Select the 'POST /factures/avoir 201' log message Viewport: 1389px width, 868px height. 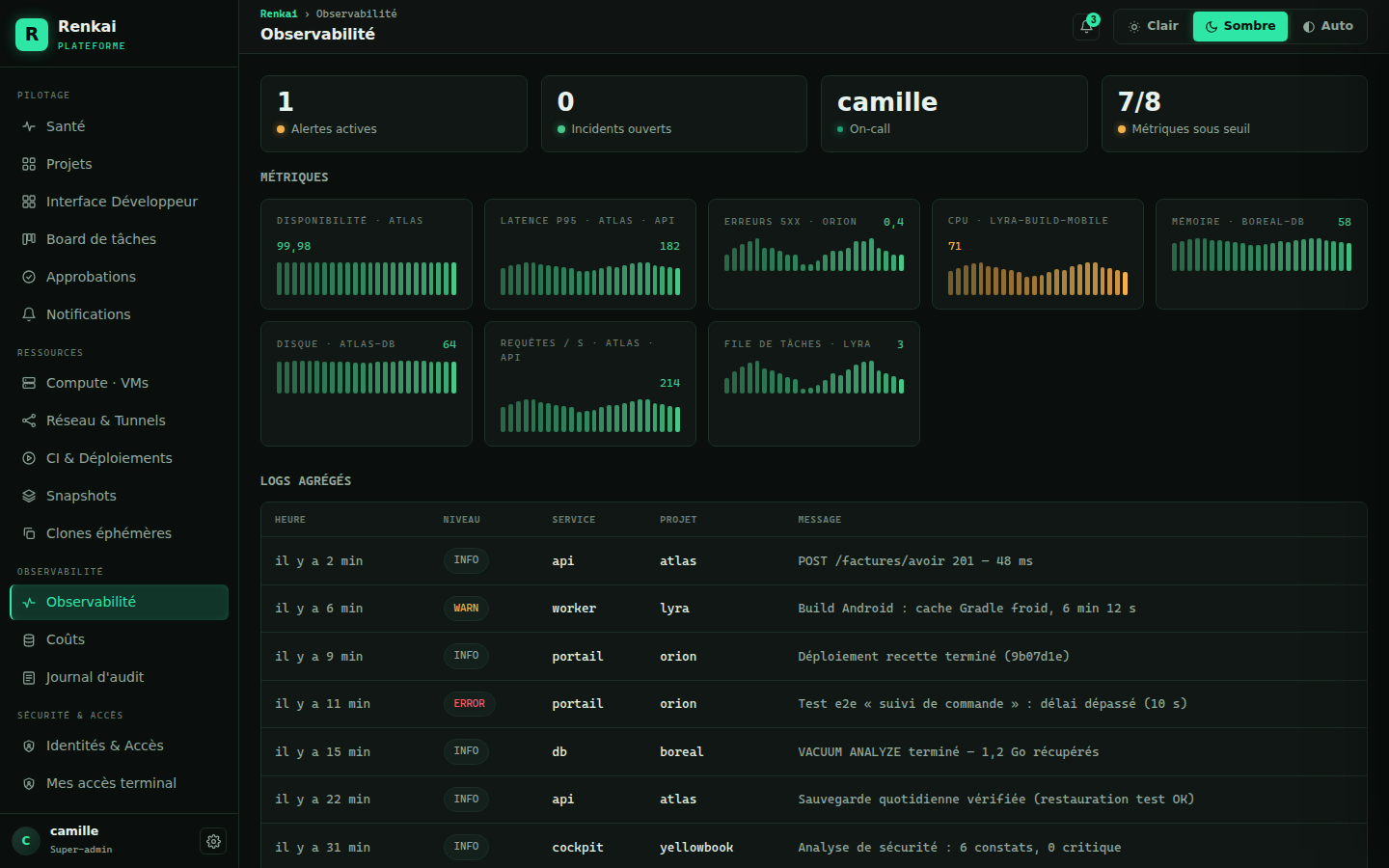915,561
